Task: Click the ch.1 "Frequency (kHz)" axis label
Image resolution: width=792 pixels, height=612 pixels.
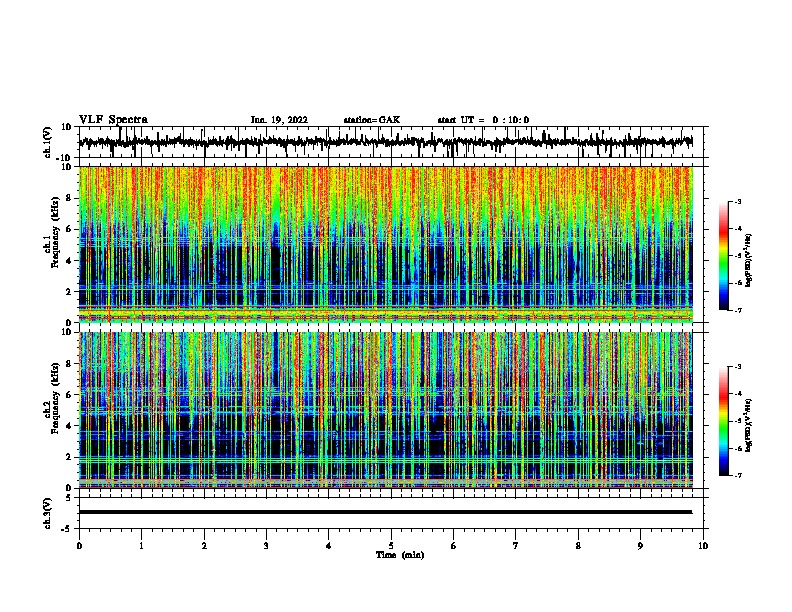Action: pos(55,233)
